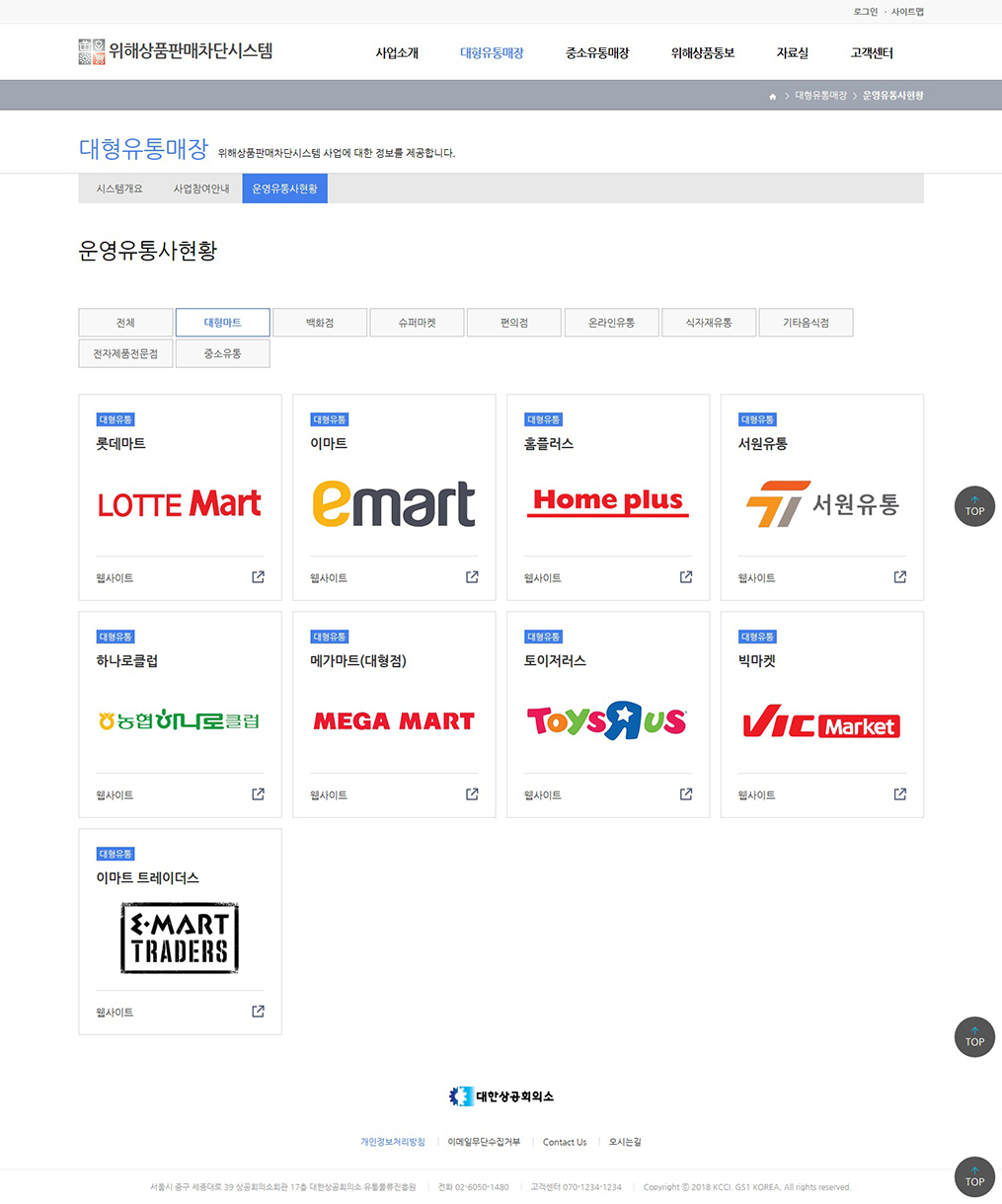
Task: Open the external link icon on the 이마트 card
Action: 472,577
